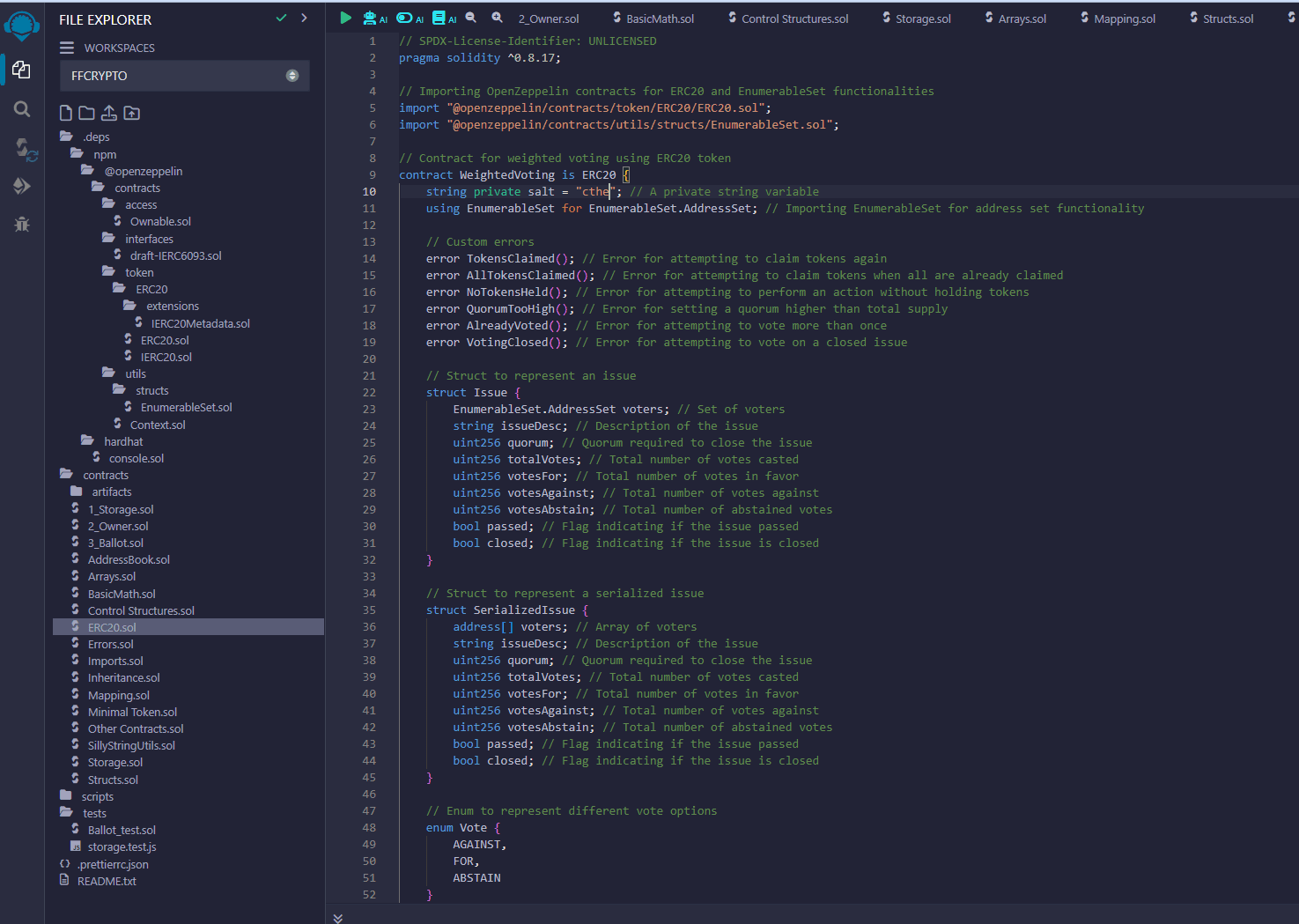
Task: Click the green checkmark in File Explorer header
Action: pos(281,18)
